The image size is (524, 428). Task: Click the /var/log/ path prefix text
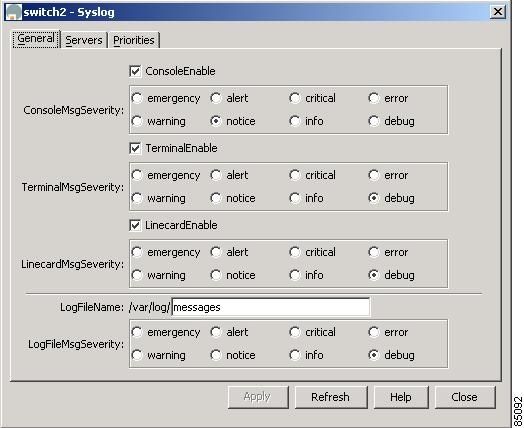coord(150,307)
